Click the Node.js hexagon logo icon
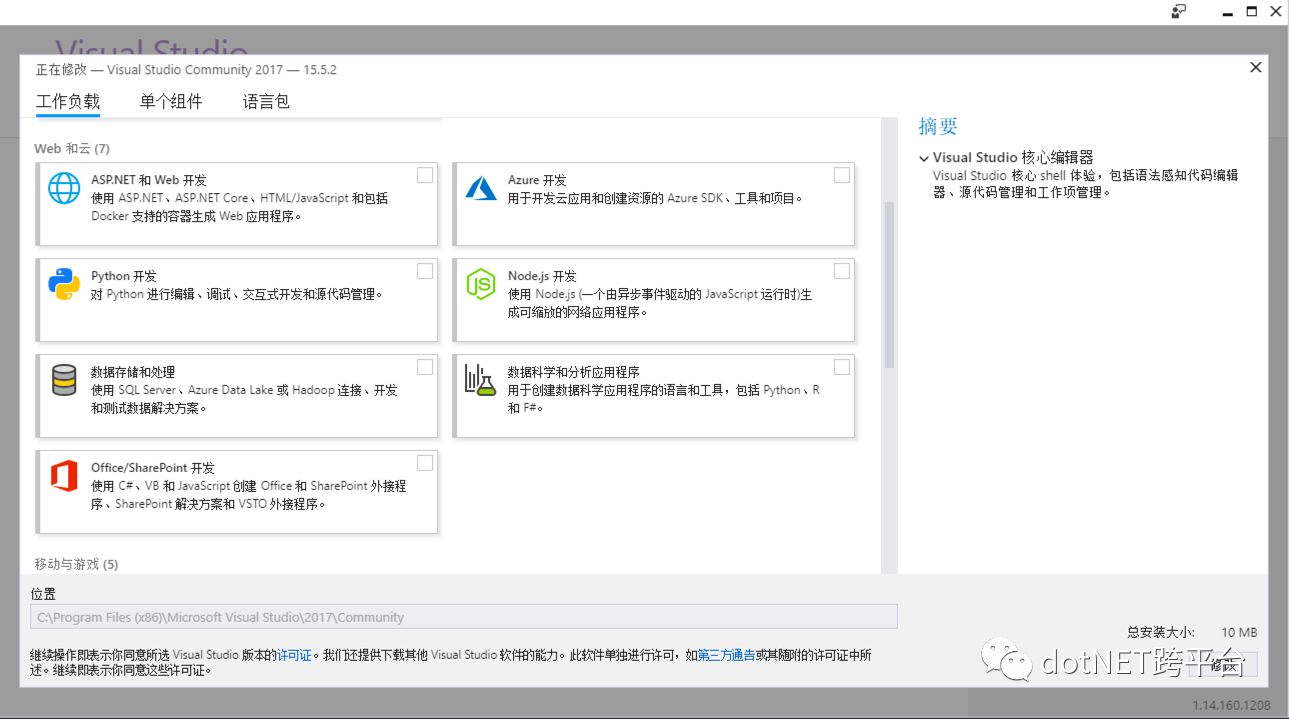Screen dimensions: 1289x719 point(481,284)
